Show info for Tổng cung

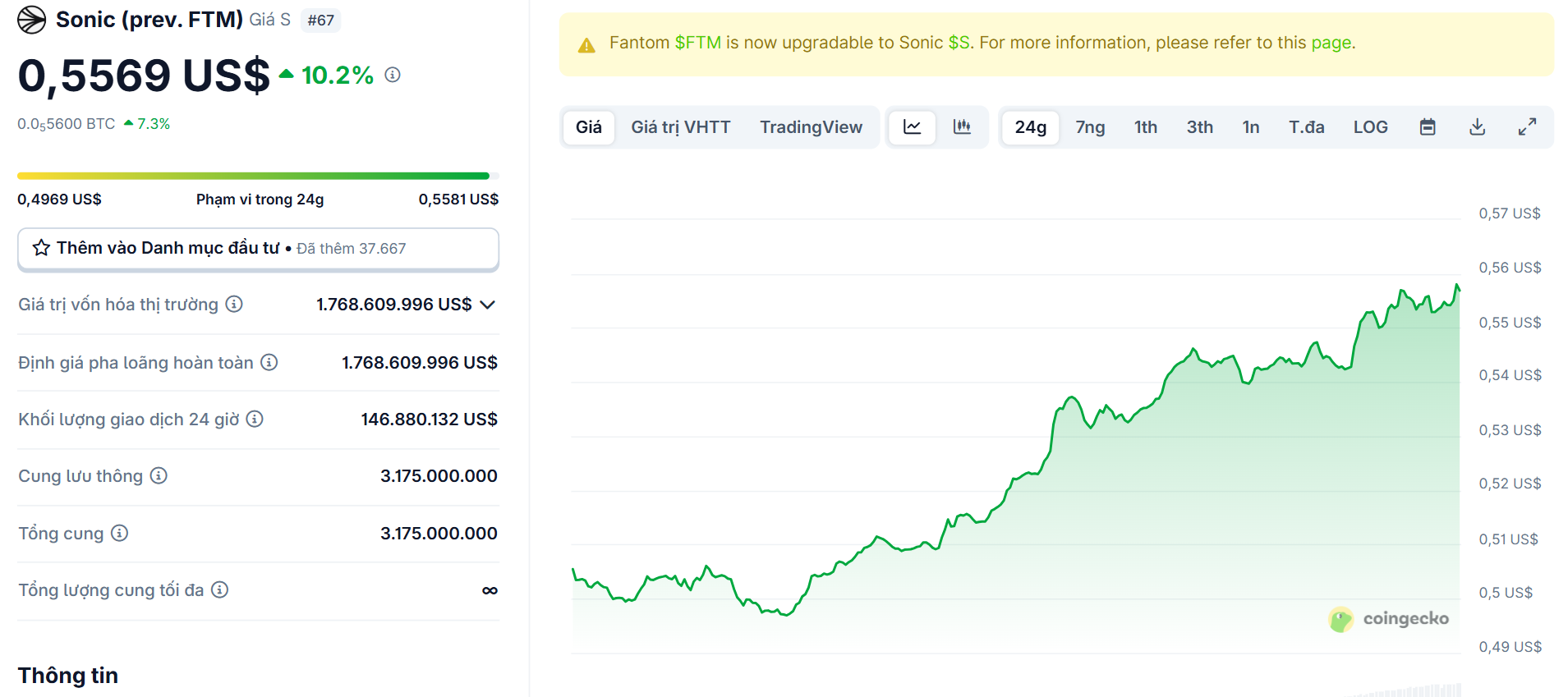pyautogui.click(x=119, y=534)
